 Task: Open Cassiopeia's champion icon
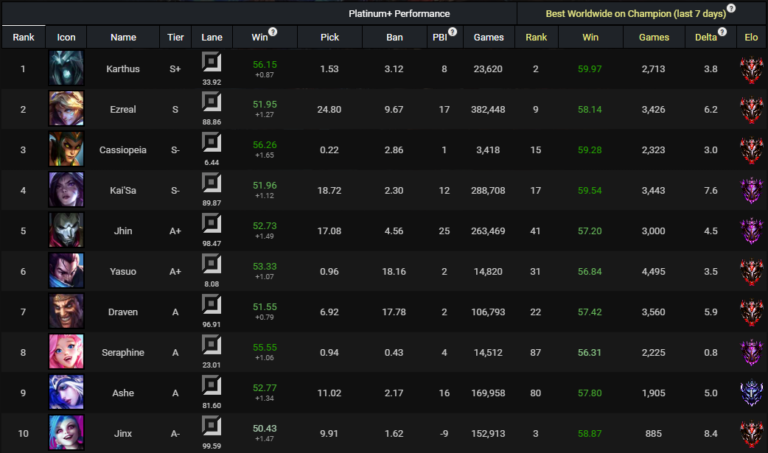tap(66, 149)
